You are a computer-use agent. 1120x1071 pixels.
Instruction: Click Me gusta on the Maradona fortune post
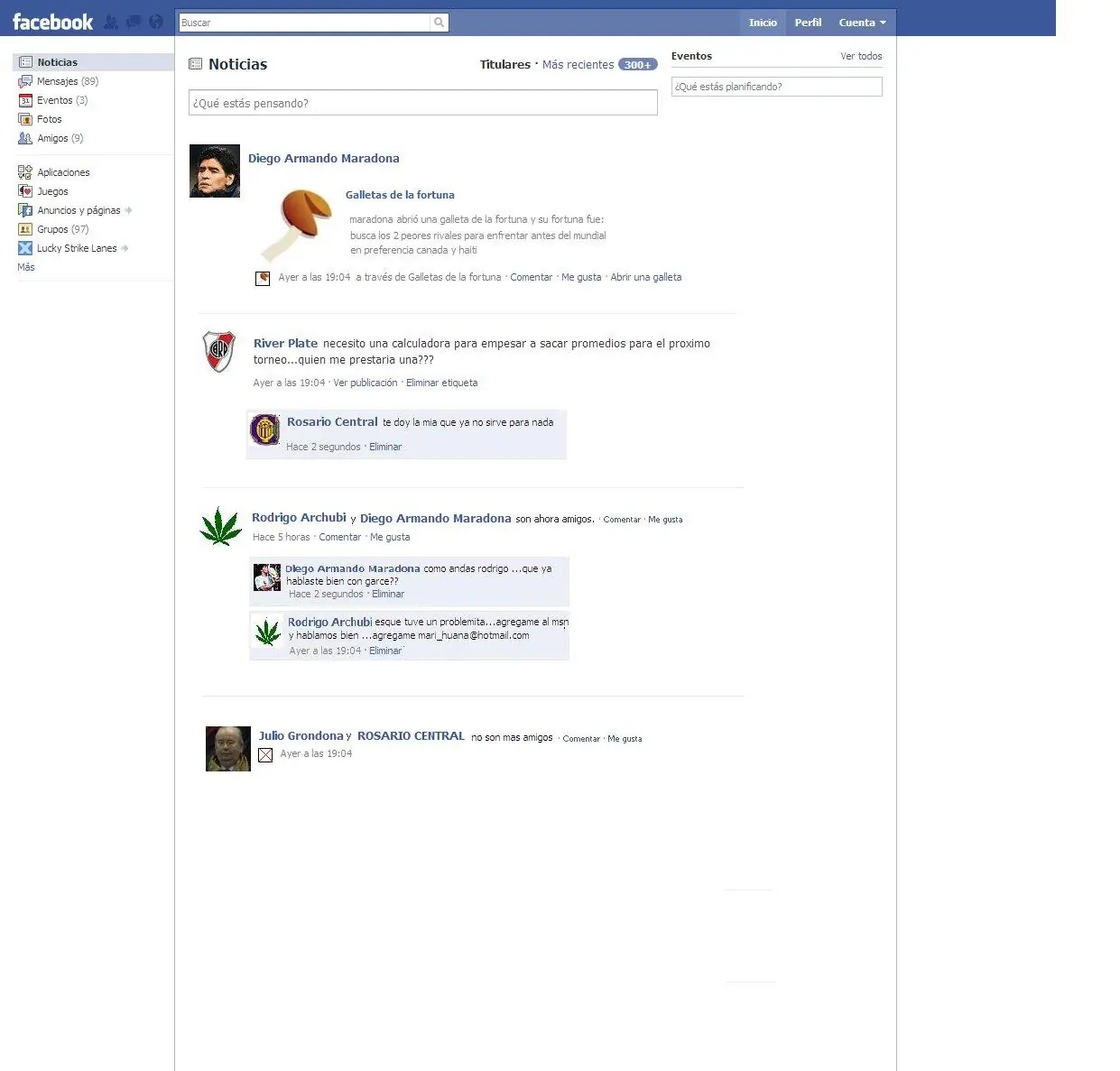(x=581, y=277)
